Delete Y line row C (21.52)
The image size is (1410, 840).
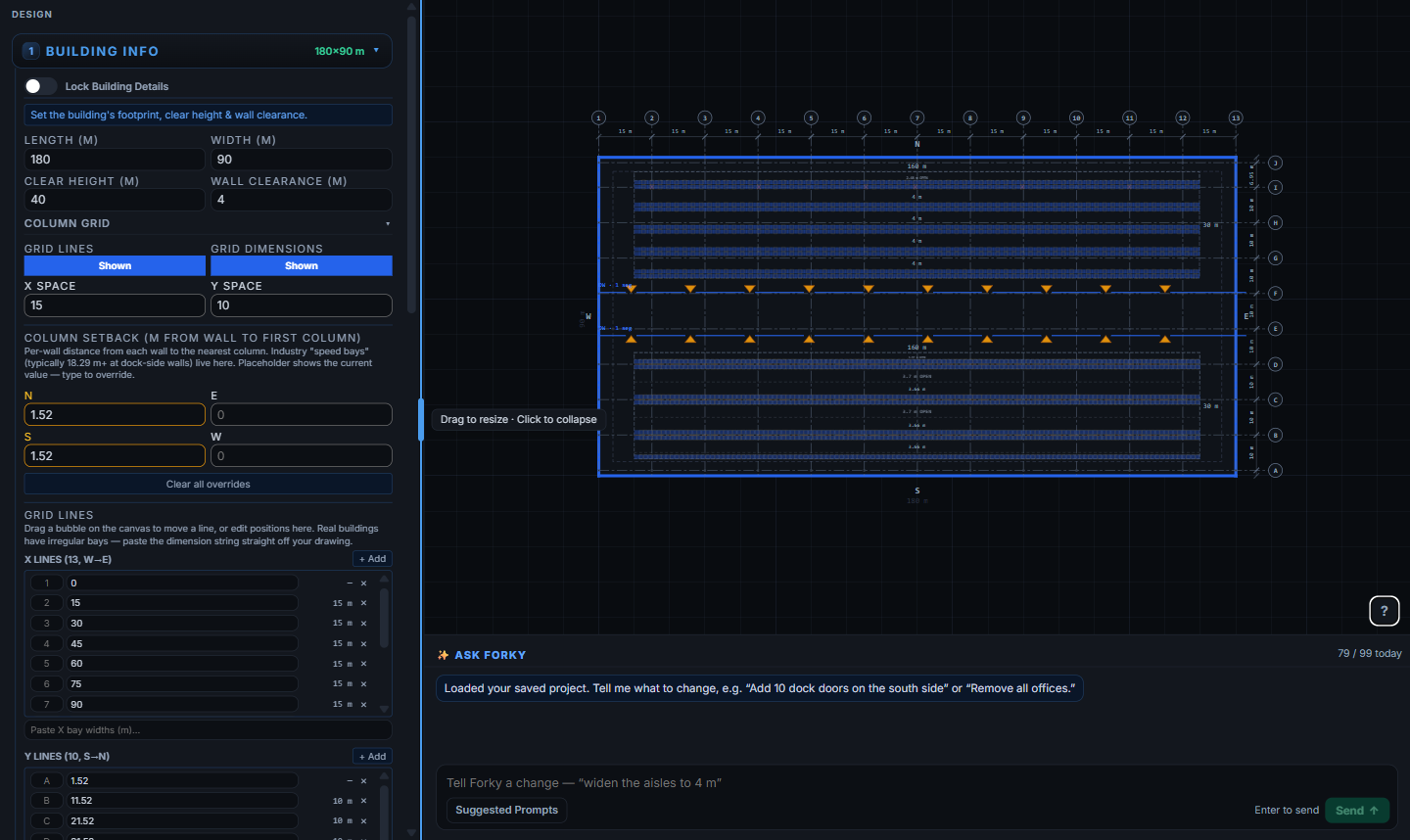point(363,821)
